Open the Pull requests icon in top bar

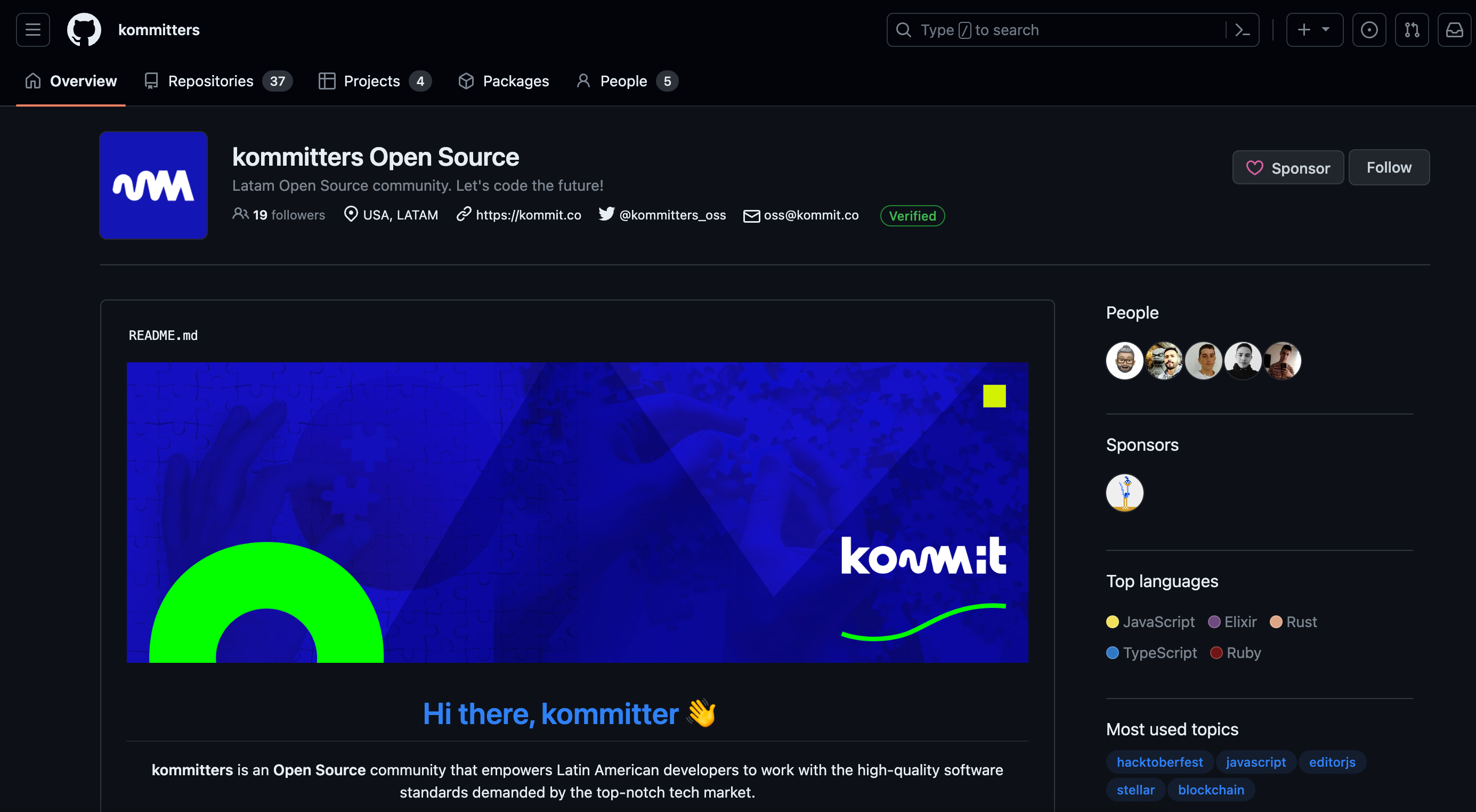coord(1411,30)
